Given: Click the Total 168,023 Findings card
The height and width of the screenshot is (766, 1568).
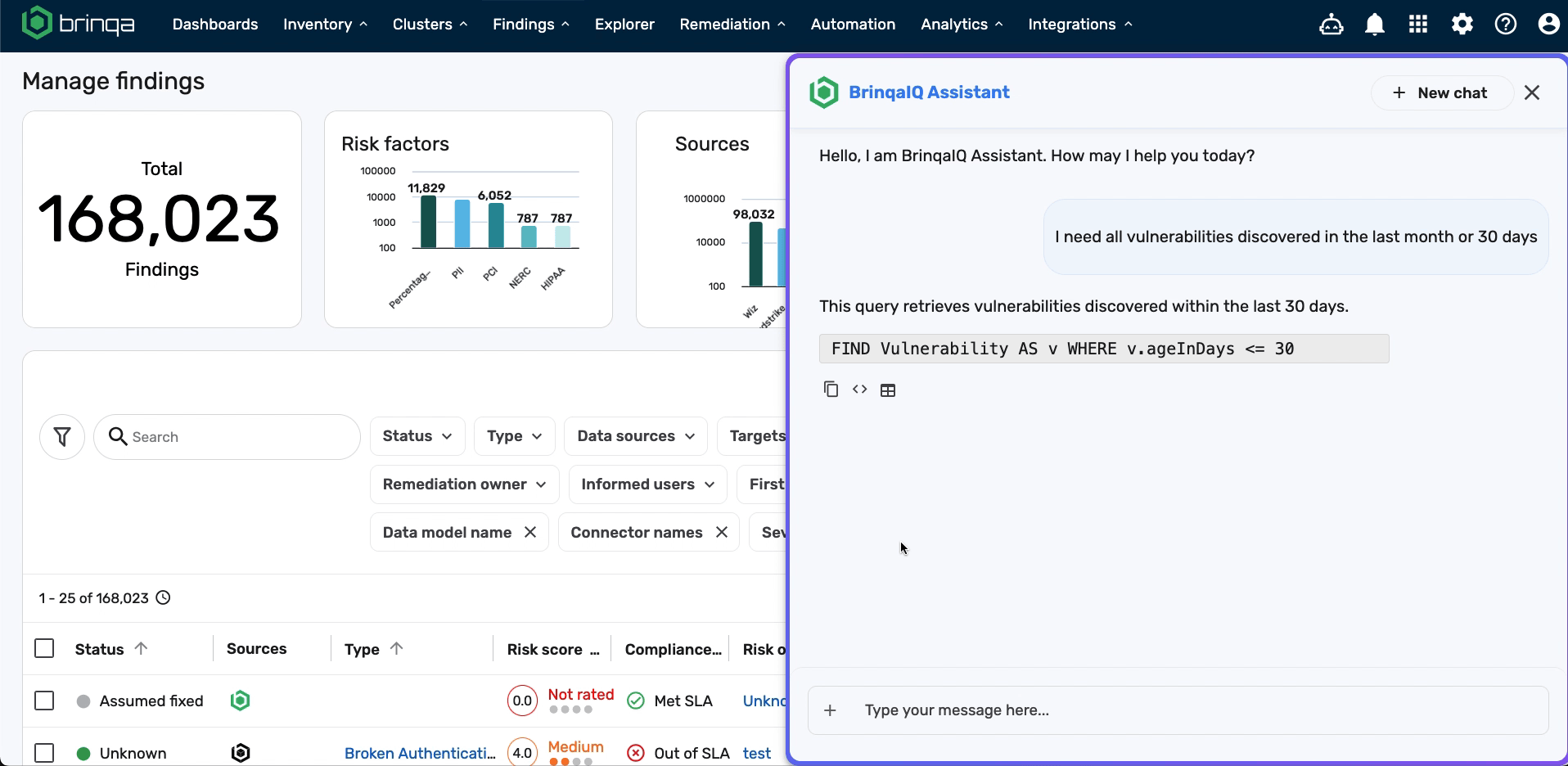Looking at the screenshot, I should 162,219.
